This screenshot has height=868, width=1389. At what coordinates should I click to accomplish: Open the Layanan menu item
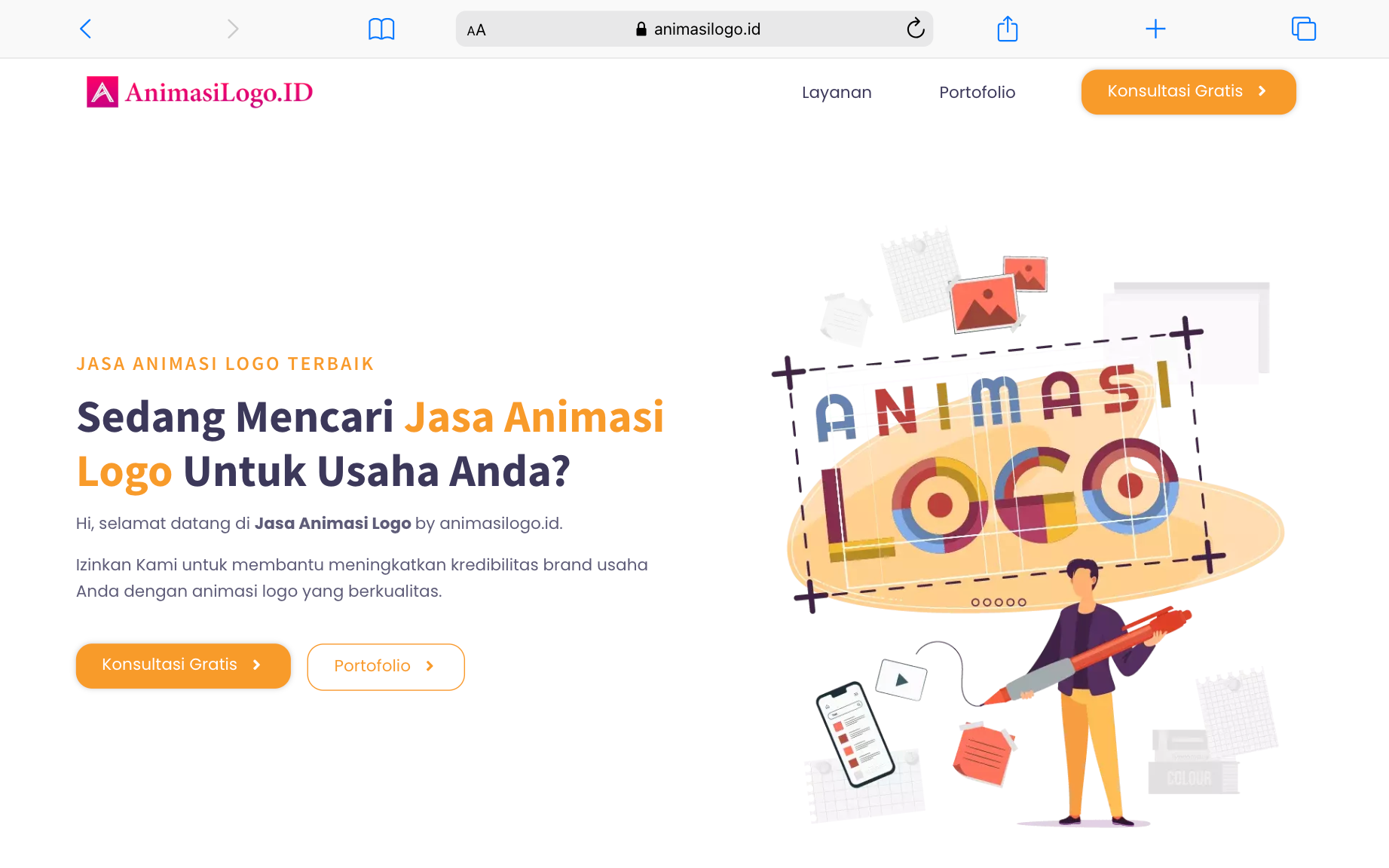[x=837, y=92]
